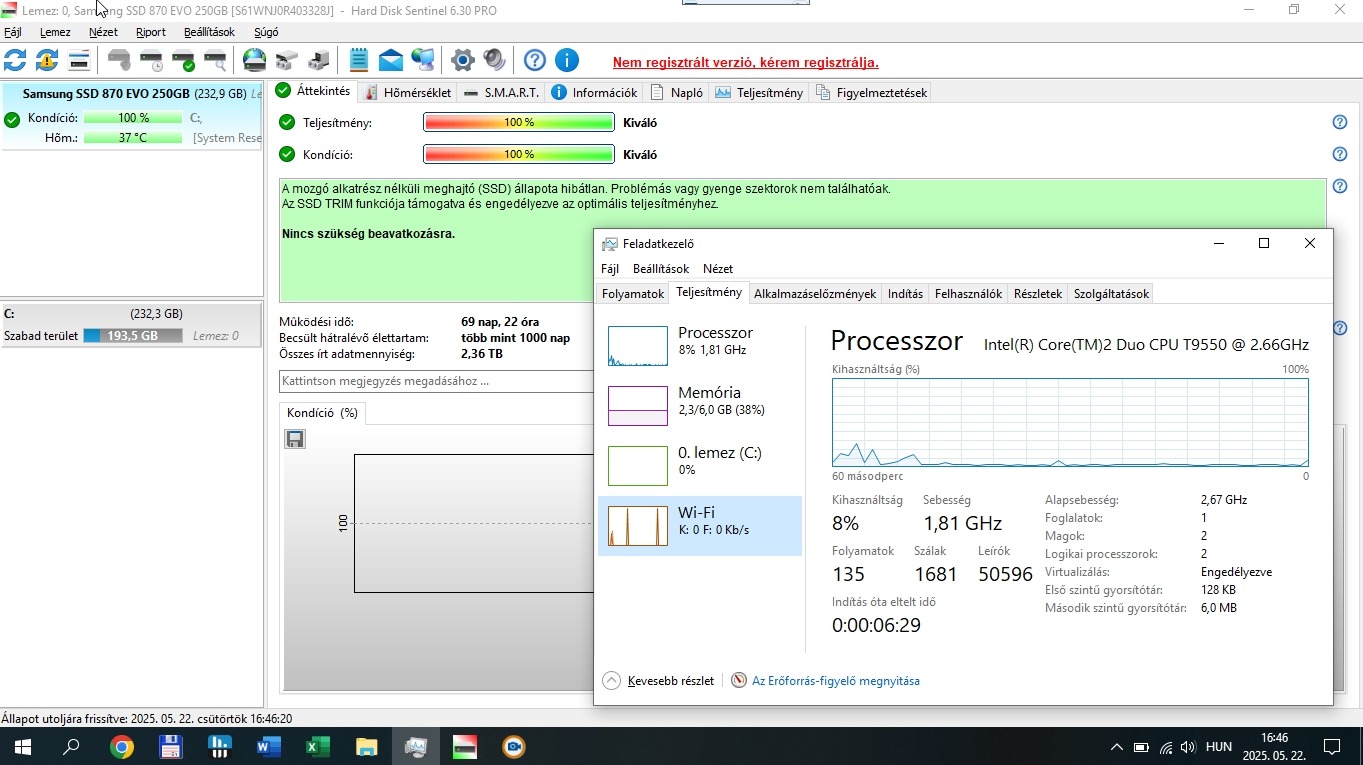Select the Samsung SSD 870 EVO disk entry

(x=131, y=116)
